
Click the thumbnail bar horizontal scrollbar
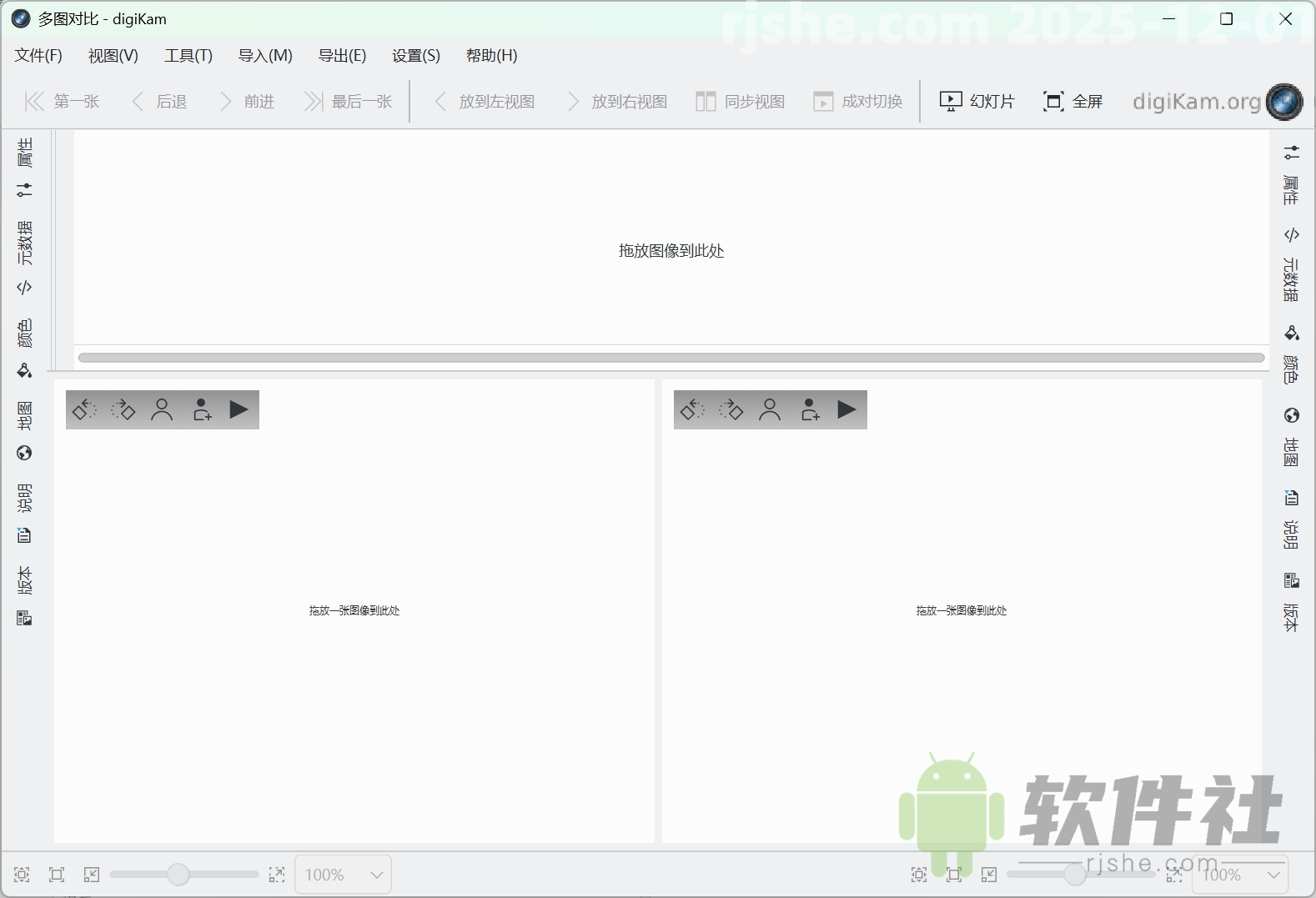[x=671, y=358]
